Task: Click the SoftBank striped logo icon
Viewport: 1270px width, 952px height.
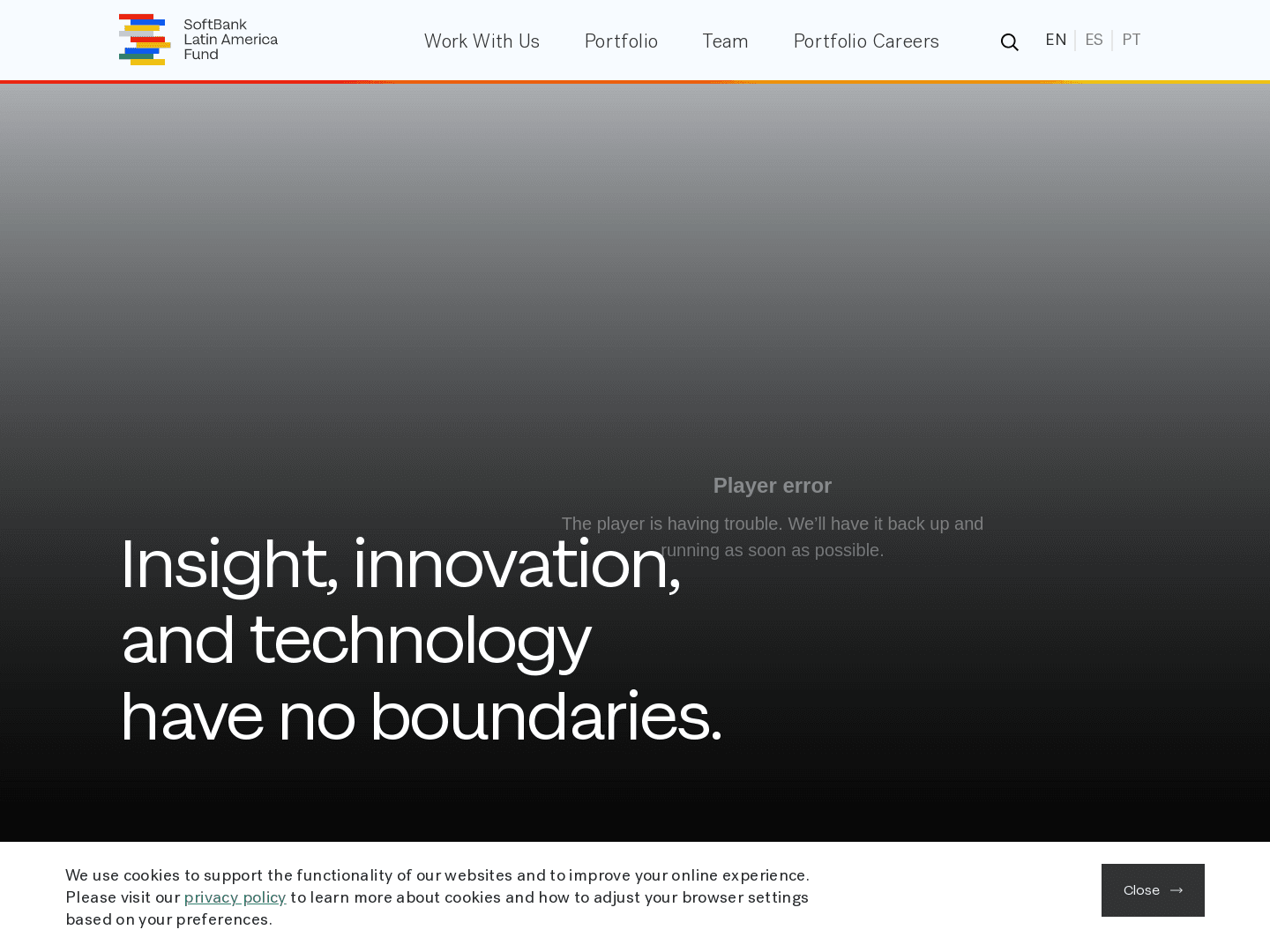Action: pyautogui.click(x=145, y=40)
